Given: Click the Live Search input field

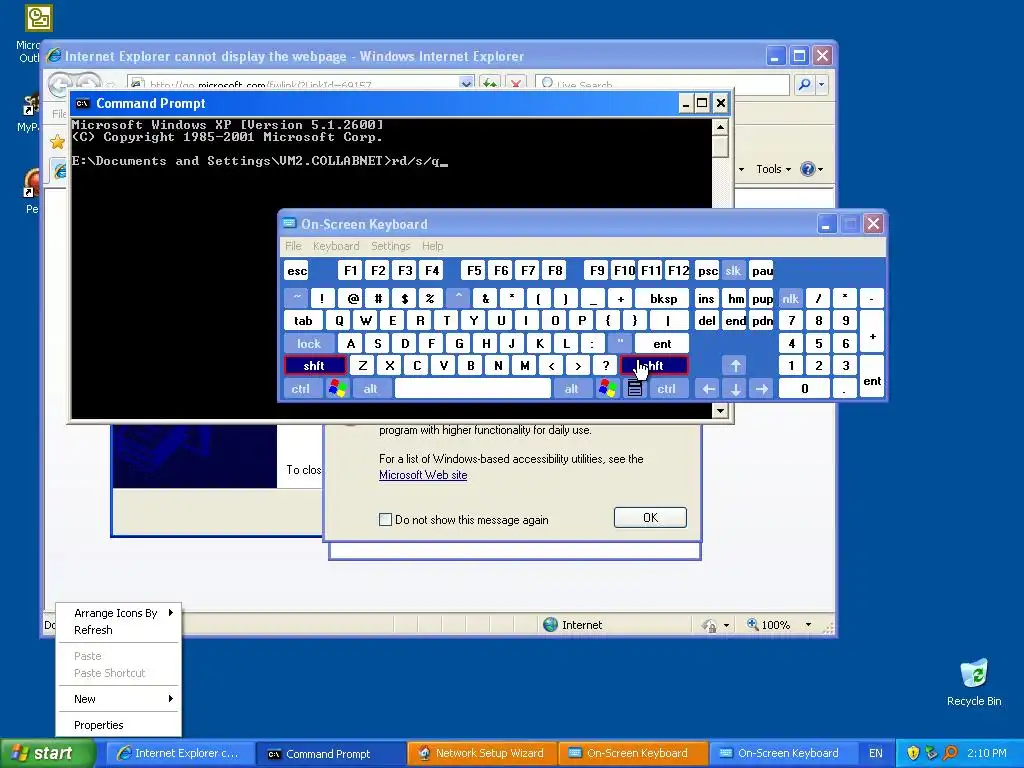Looking at the screenshot, I should (x=663, y=84).
